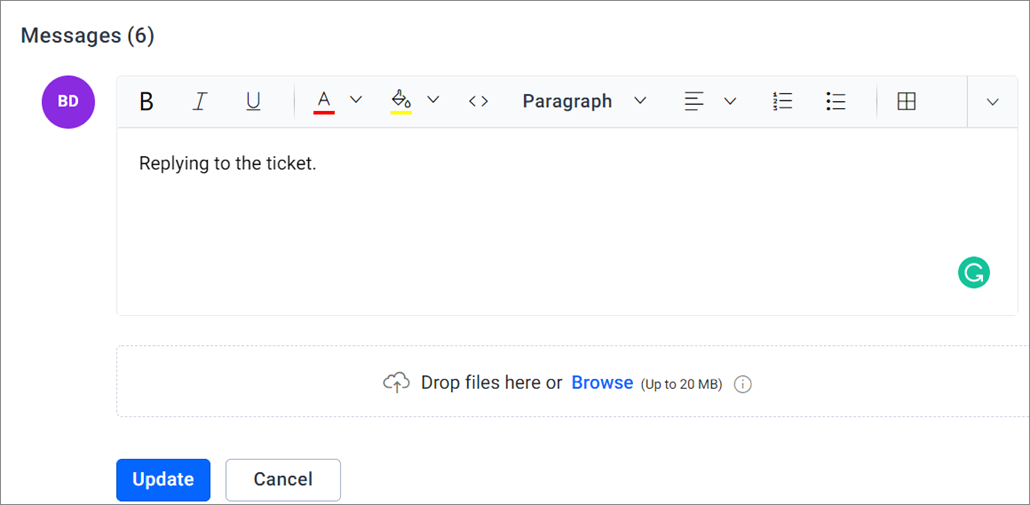Screen dimensions: 1030x505
Task: Insert a bulleted list
Action: (836, 101)
